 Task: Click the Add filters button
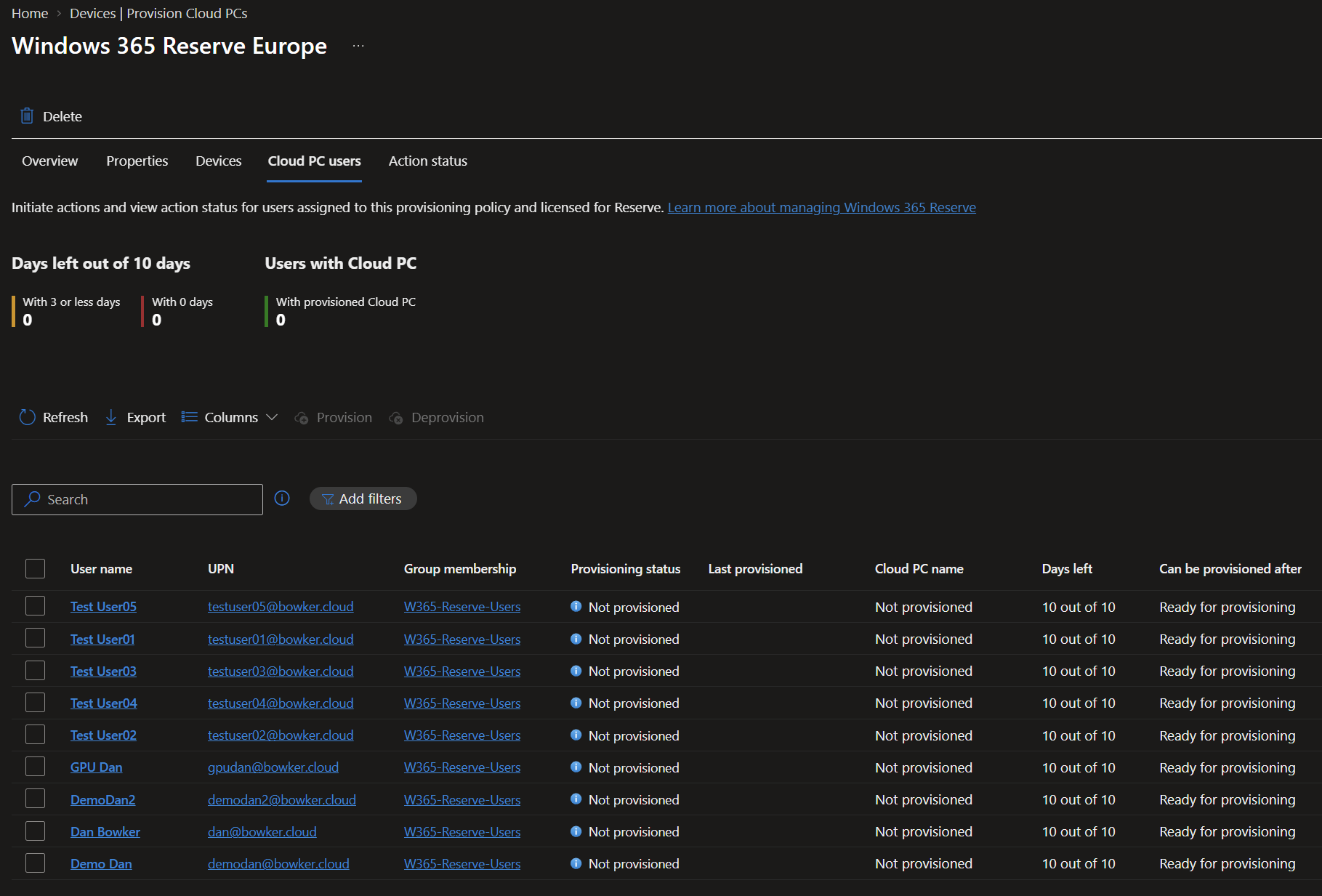click(363, 499)
